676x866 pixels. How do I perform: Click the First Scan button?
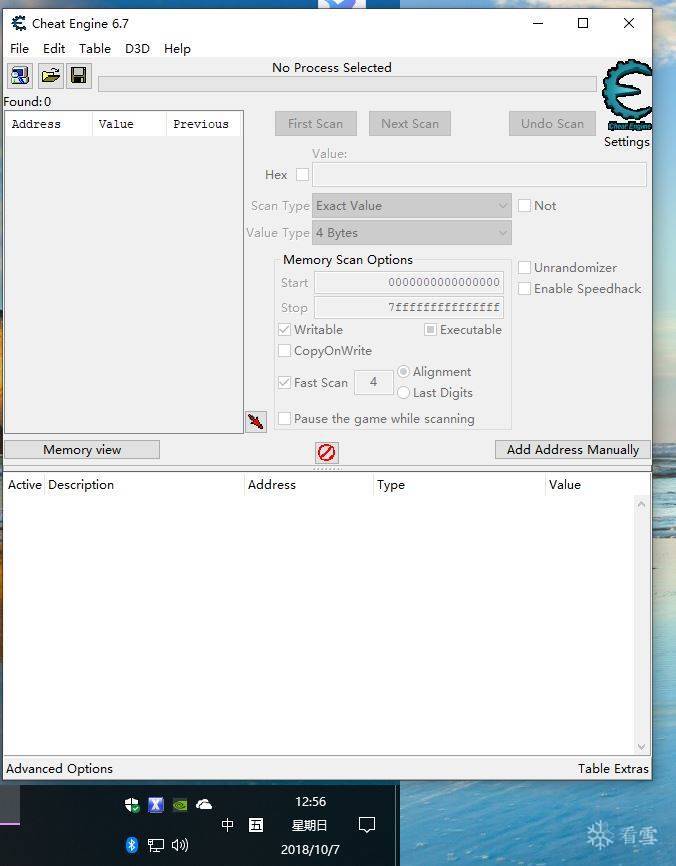315,124
